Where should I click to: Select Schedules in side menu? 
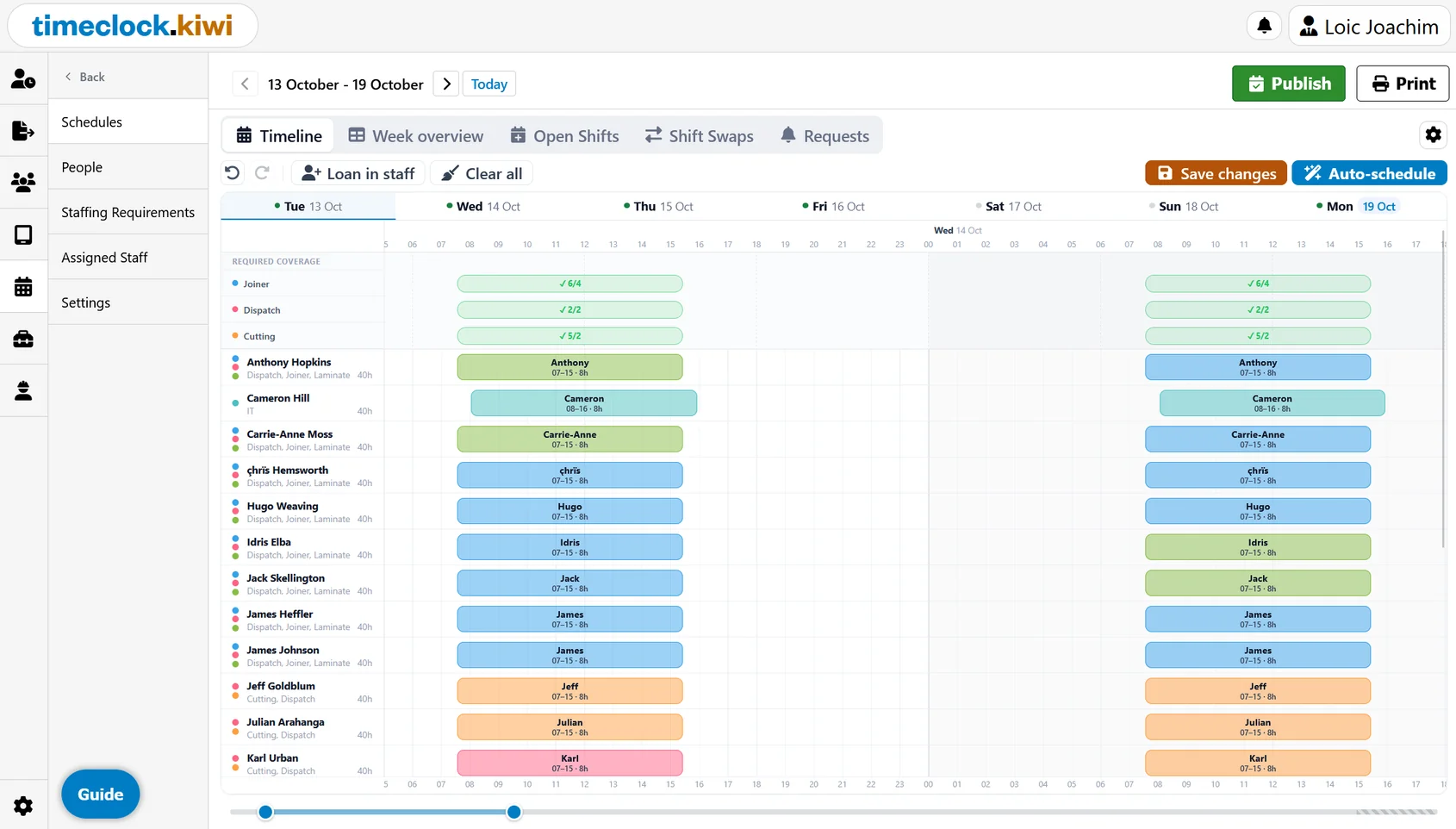[128, 122]
